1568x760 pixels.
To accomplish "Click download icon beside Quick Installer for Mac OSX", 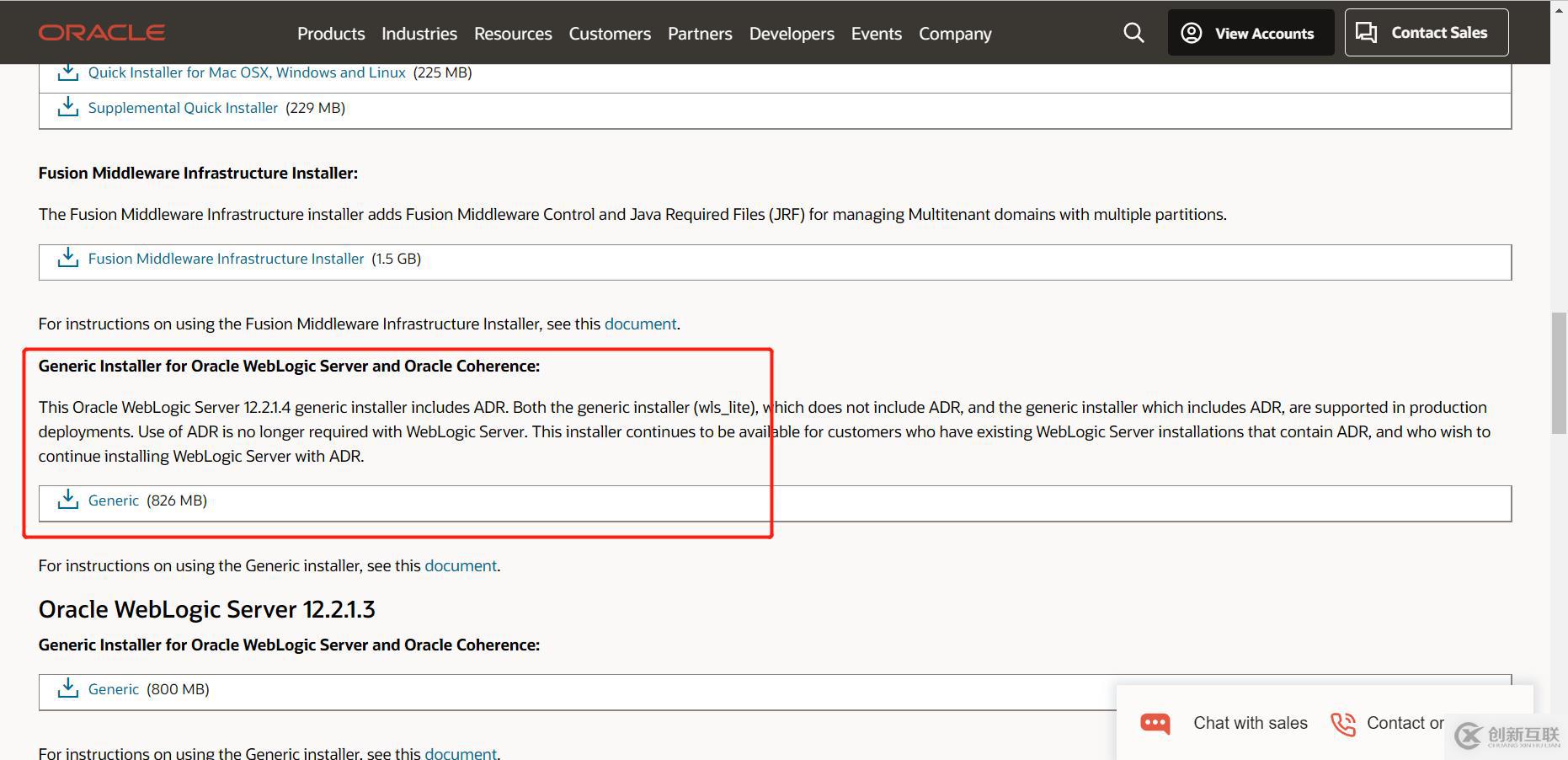I will coord(67,72).
